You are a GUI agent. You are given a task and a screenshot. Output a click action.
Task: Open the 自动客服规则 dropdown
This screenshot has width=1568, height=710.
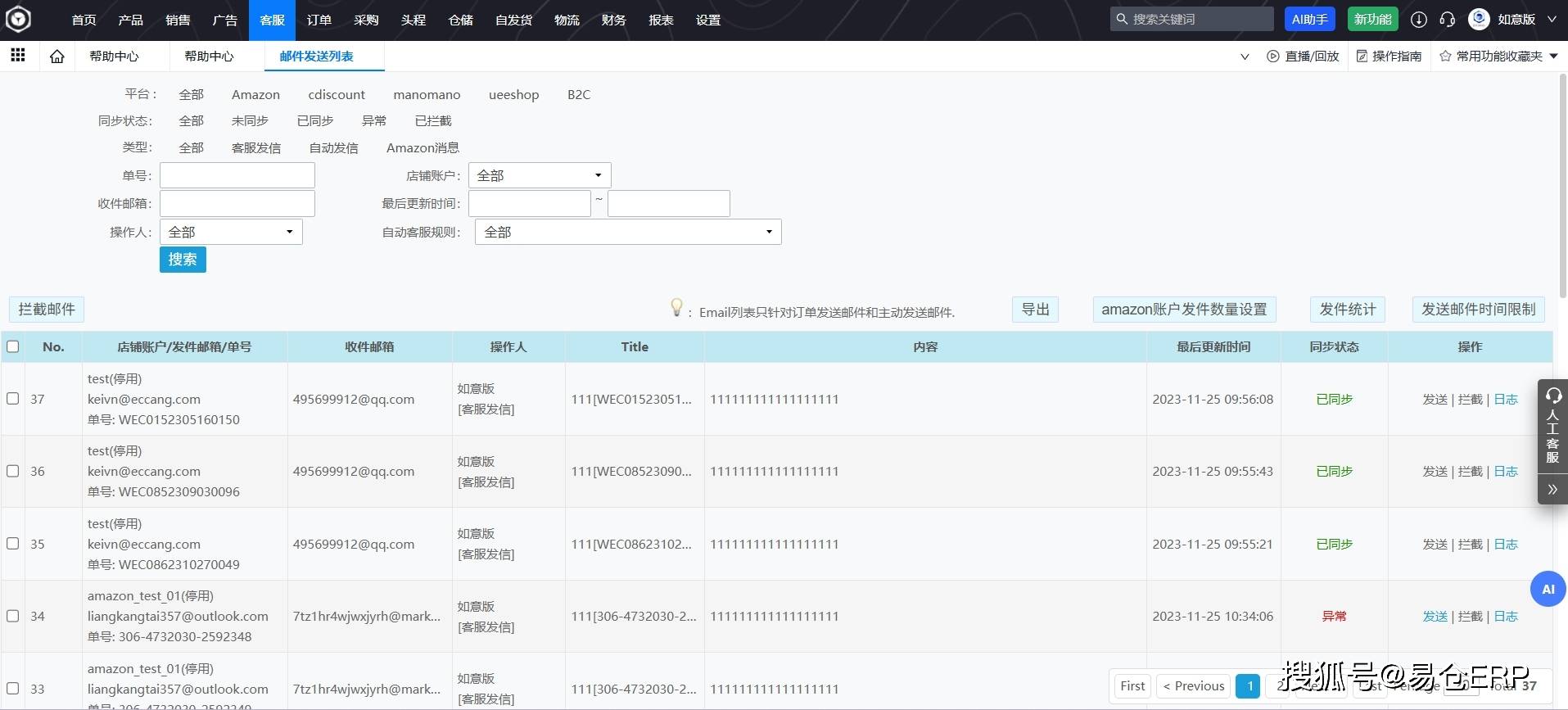click(x=628, y=232)
